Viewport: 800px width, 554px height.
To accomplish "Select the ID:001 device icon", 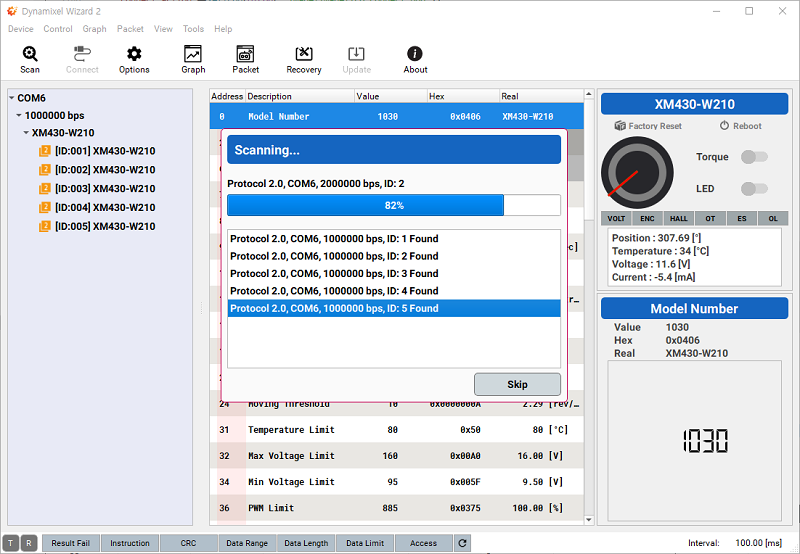I will tap(45, 151).
